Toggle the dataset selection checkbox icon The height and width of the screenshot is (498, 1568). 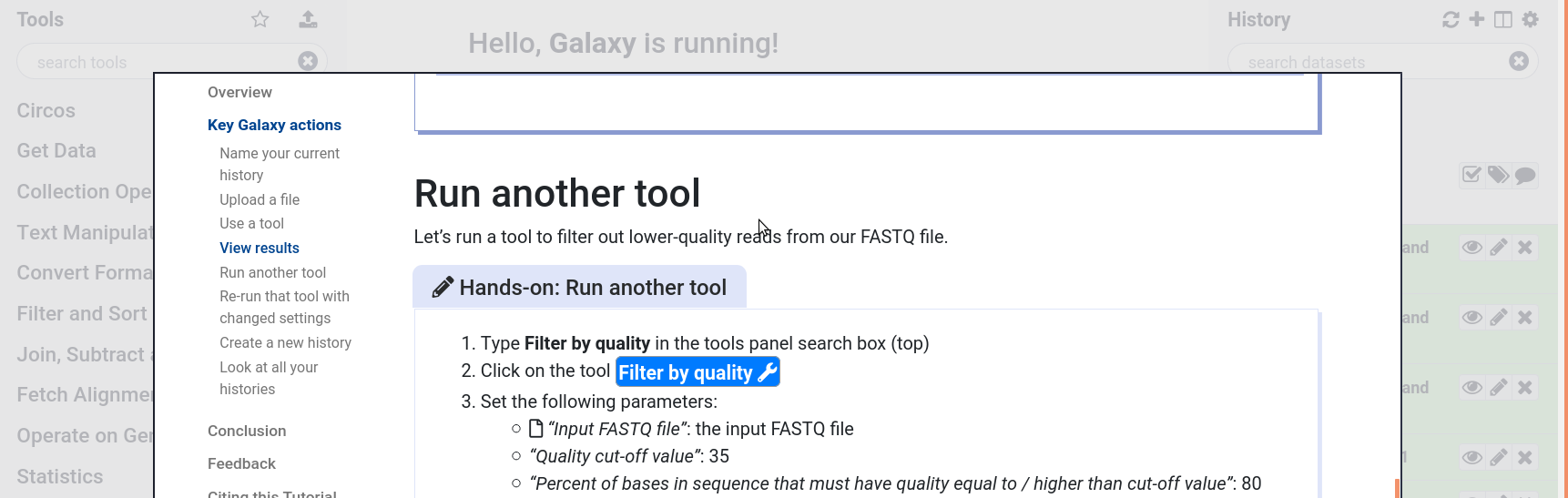(1471, 175)
